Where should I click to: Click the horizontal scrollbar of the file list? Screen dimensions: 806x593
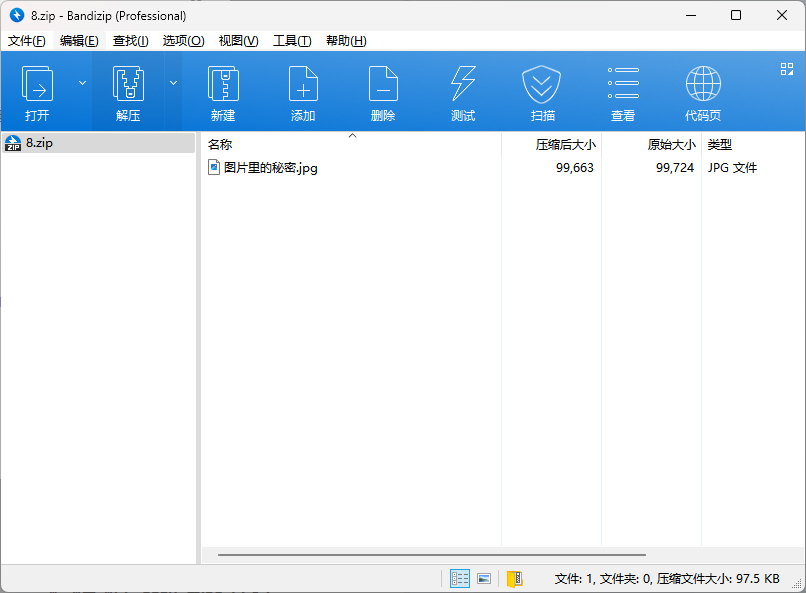pyautogui.click(x=432, y=555)
